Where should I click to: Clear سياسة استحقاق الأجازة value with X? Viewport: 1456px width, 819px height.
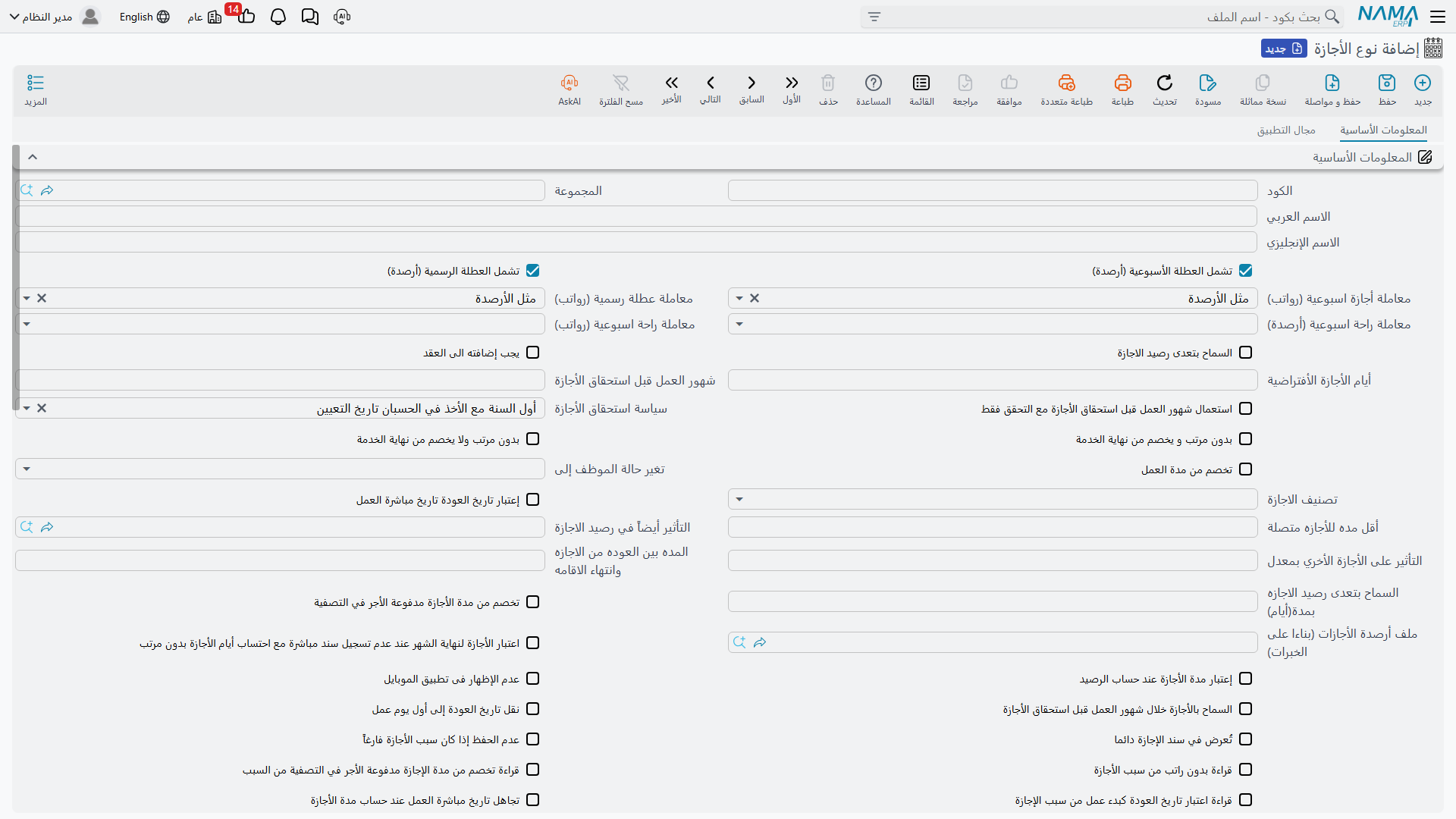click(x=42, y=408)
